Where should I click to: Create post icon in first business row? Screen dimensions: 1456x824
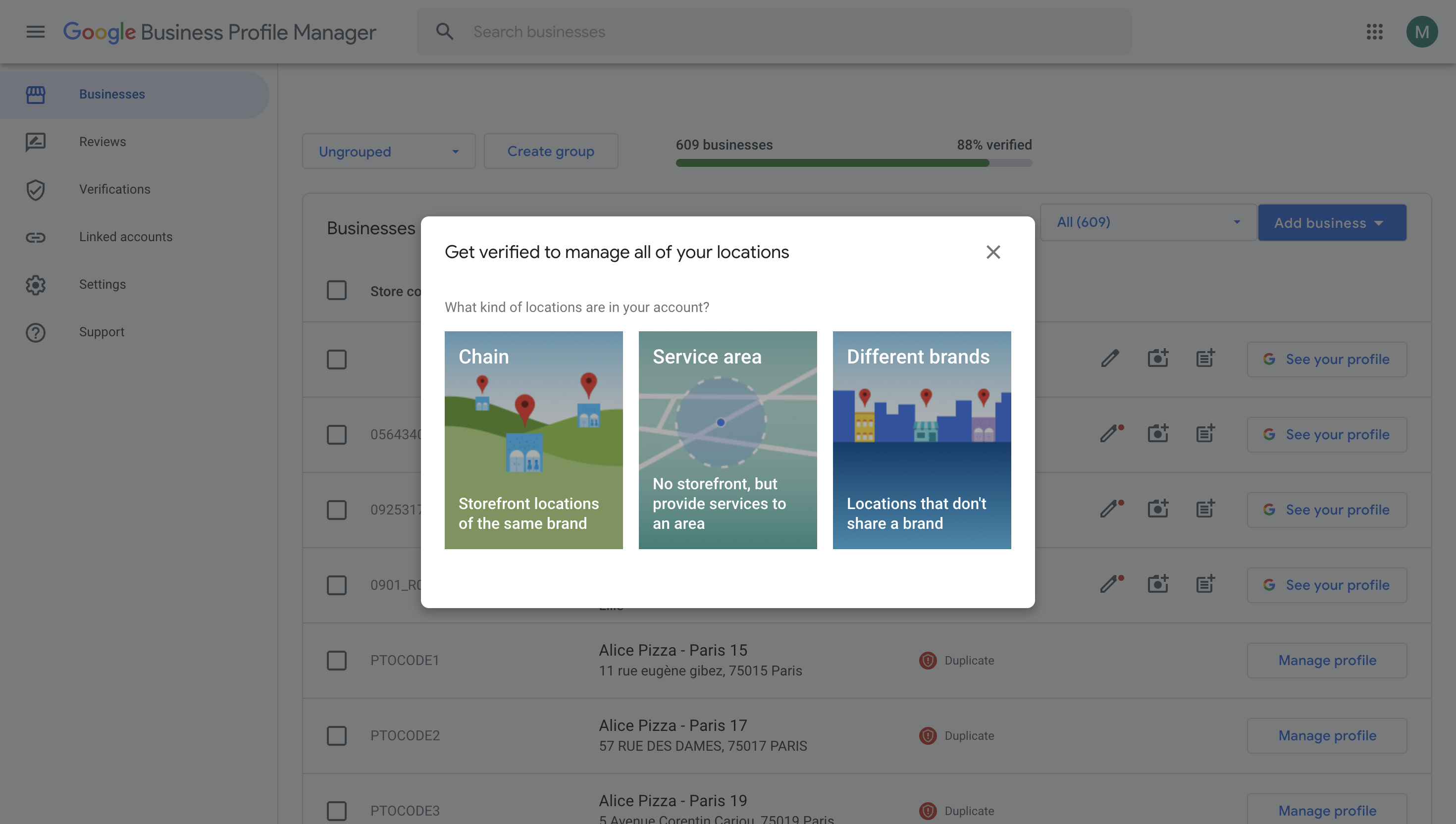click(x=1205, y=358)
